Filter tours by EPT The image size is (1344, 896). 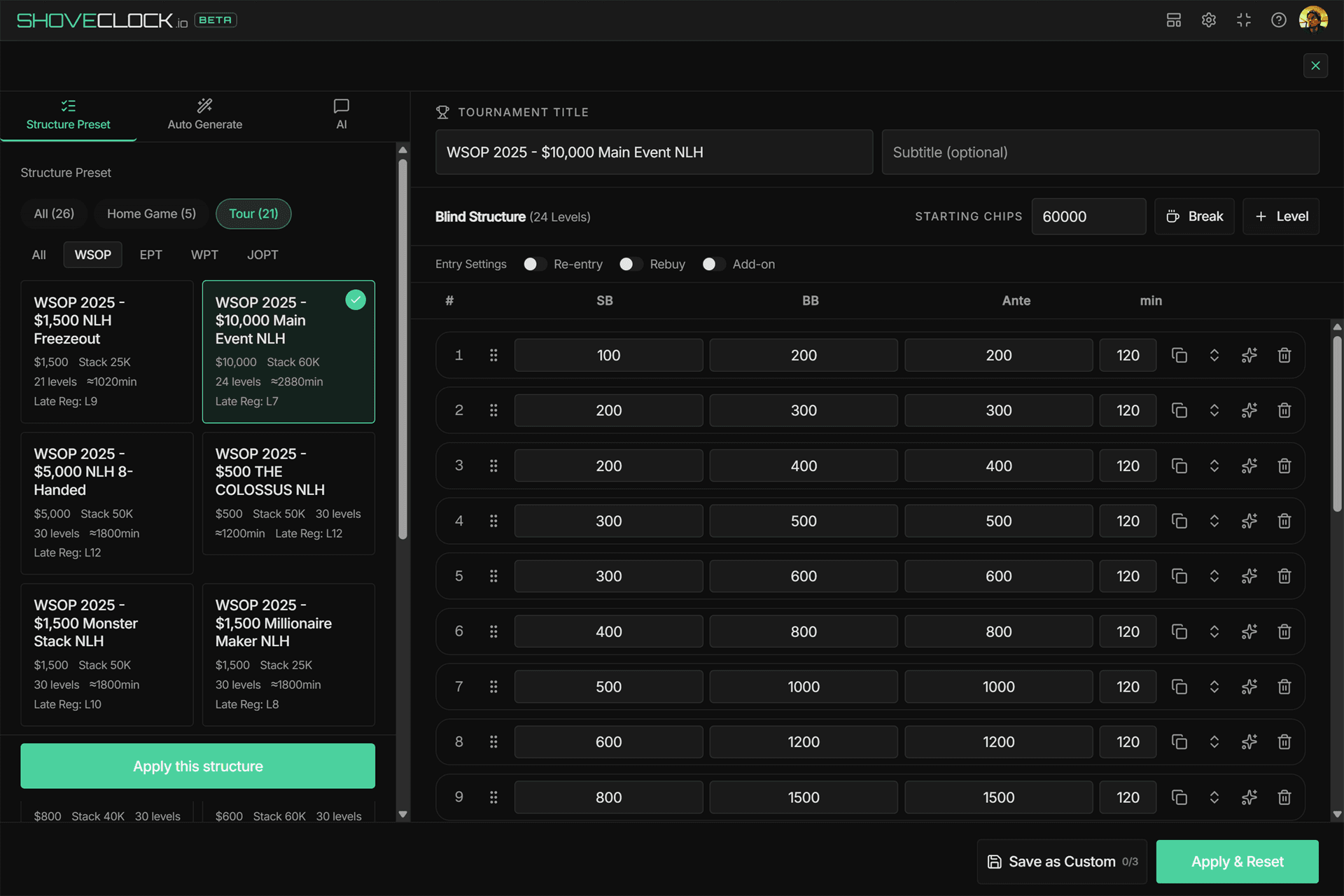pyautogui.click(x=150, y=255)
